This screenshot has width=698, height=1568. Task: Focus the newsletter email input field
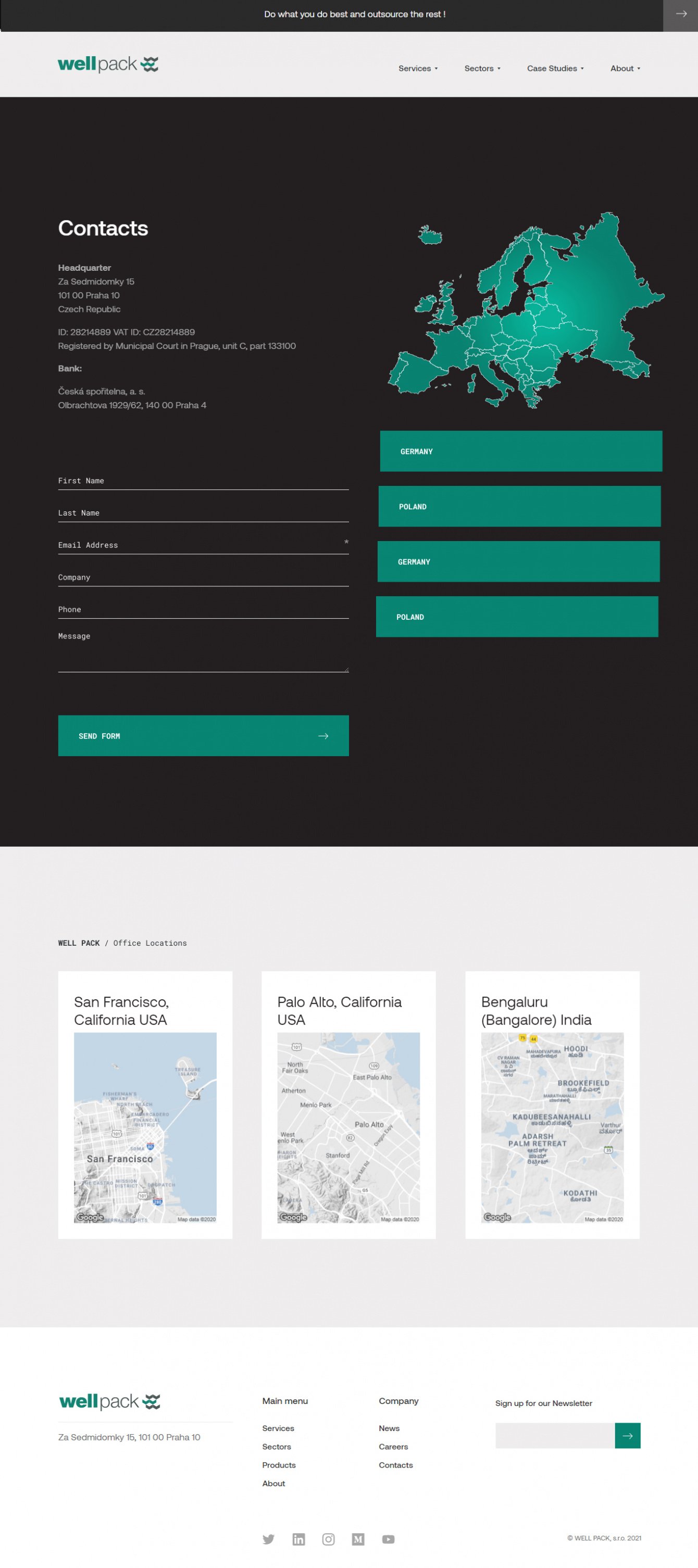[x=555, y=1435]
